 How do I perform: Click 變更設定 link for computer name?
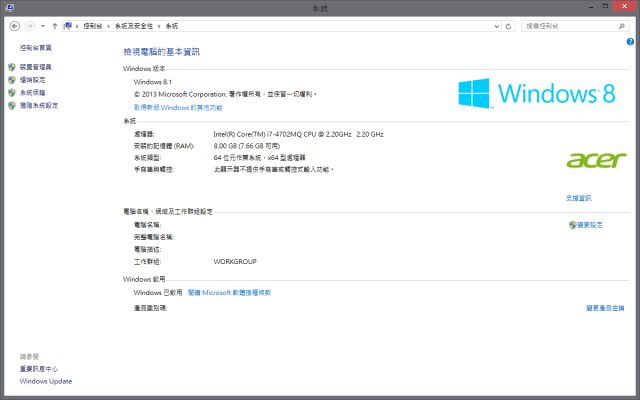click(590, 225)
